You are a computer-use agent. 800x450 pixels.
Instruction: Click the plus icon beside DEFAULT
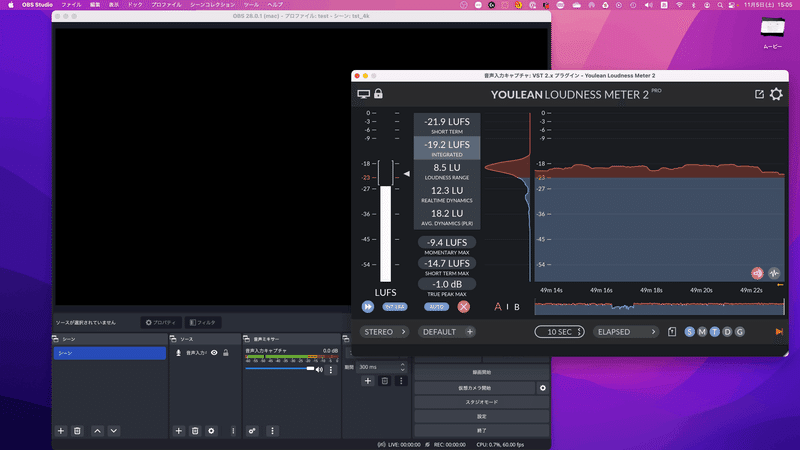469,332
